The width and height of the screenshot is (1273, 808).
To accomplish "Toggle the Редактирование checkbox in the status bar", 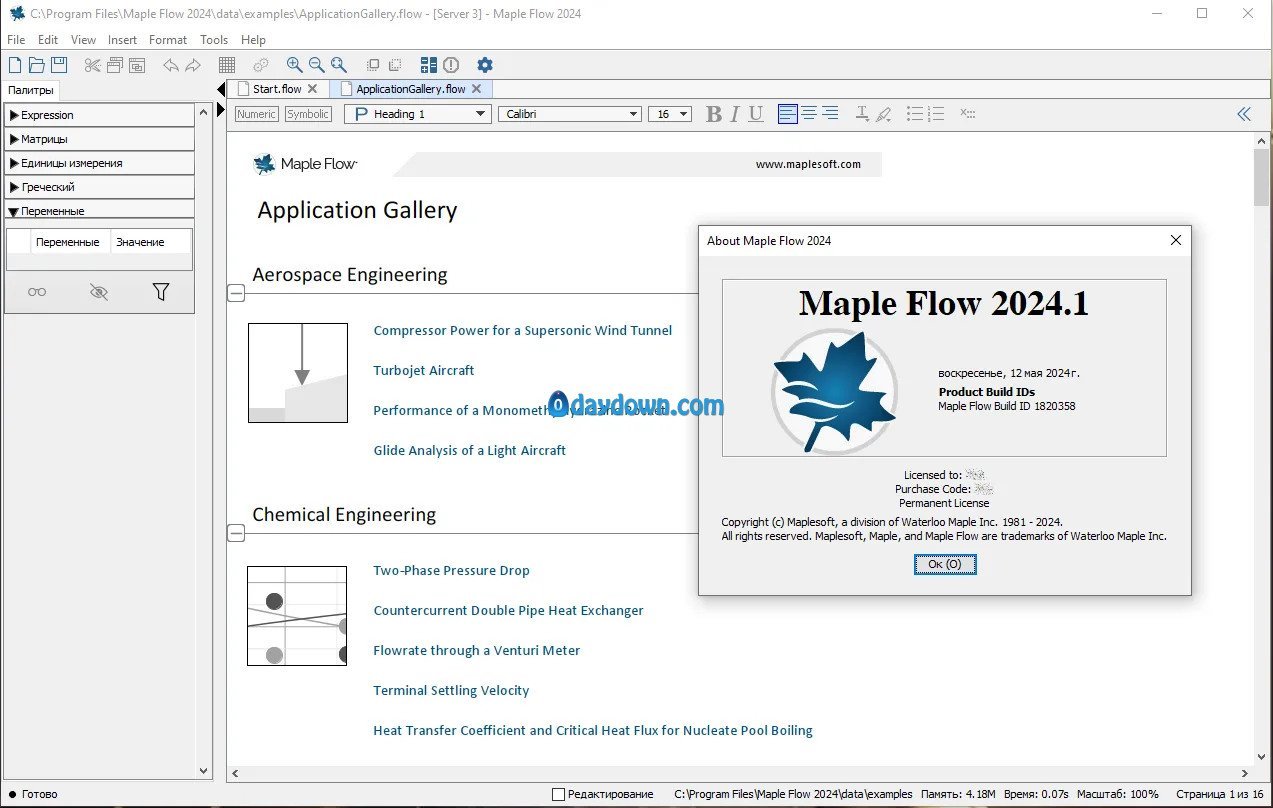I will [558, 794].
